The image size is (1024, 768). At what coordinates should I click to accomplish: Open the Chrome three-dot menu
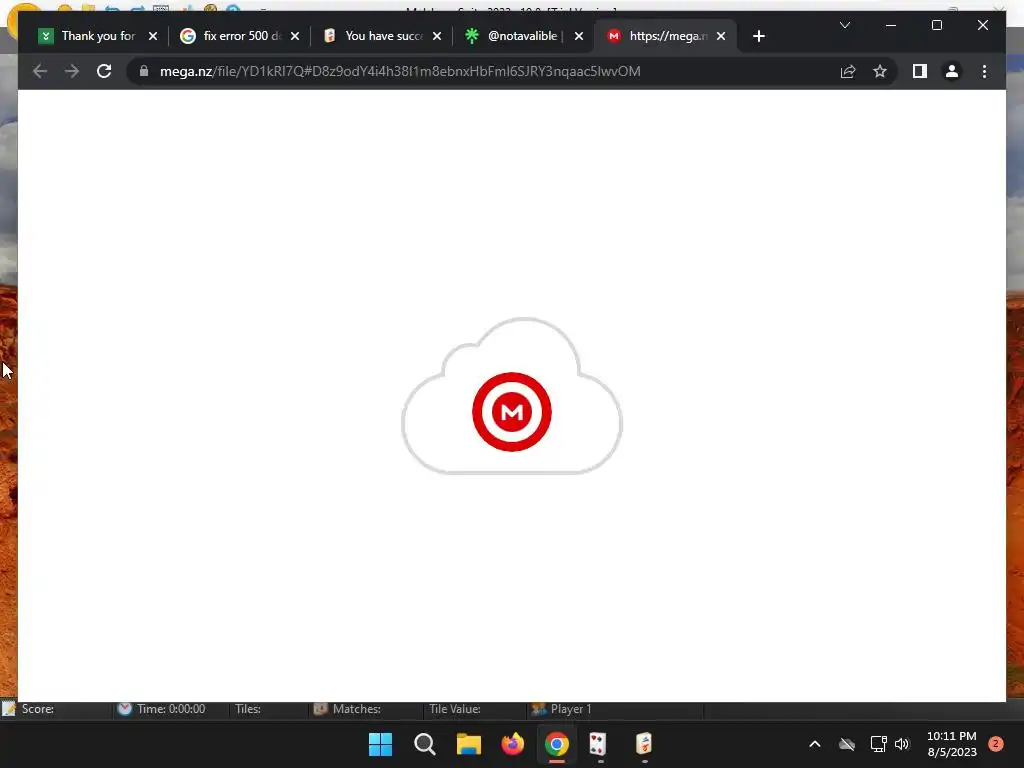coord(984,71)
